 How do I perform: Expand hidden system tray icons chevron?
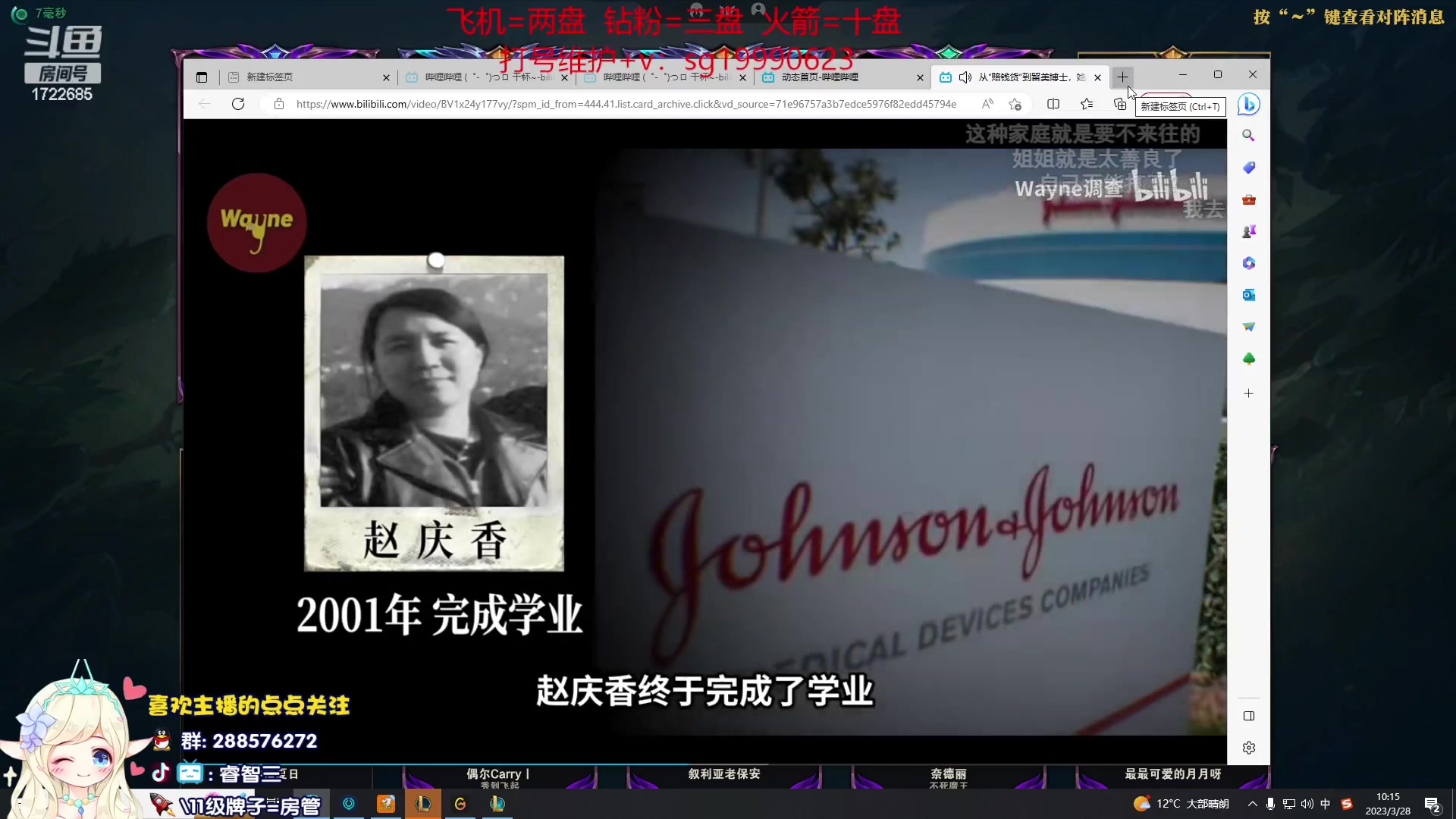pos(1252,804)
